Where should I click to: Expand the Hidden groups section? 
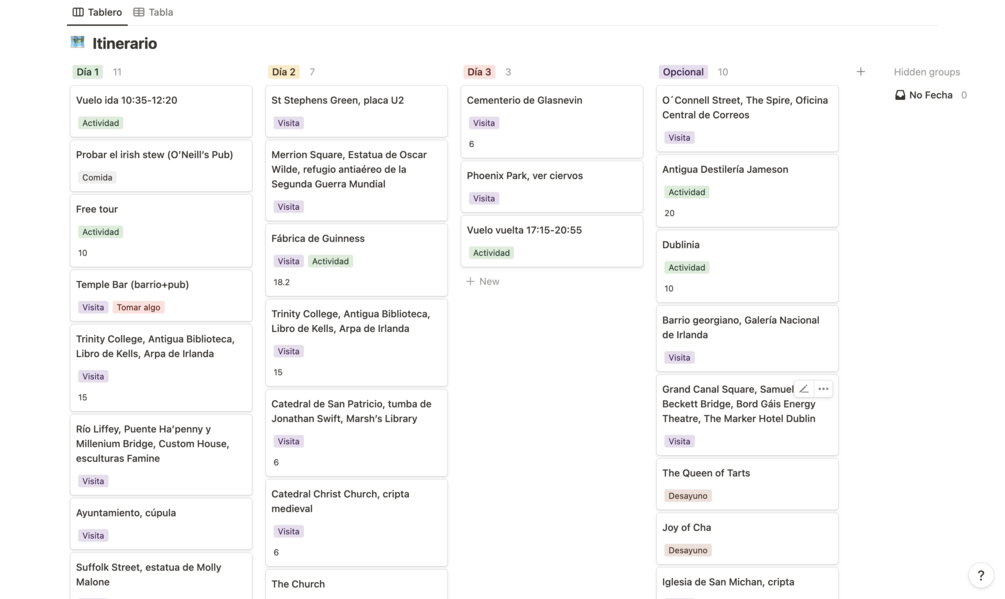926,72
